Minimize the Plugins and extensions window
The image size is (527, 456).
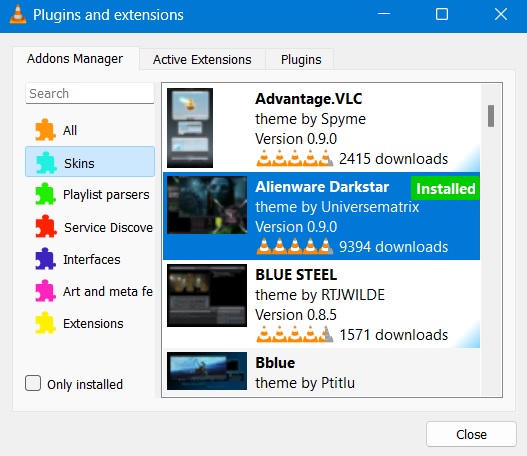[x=384, y=14]
